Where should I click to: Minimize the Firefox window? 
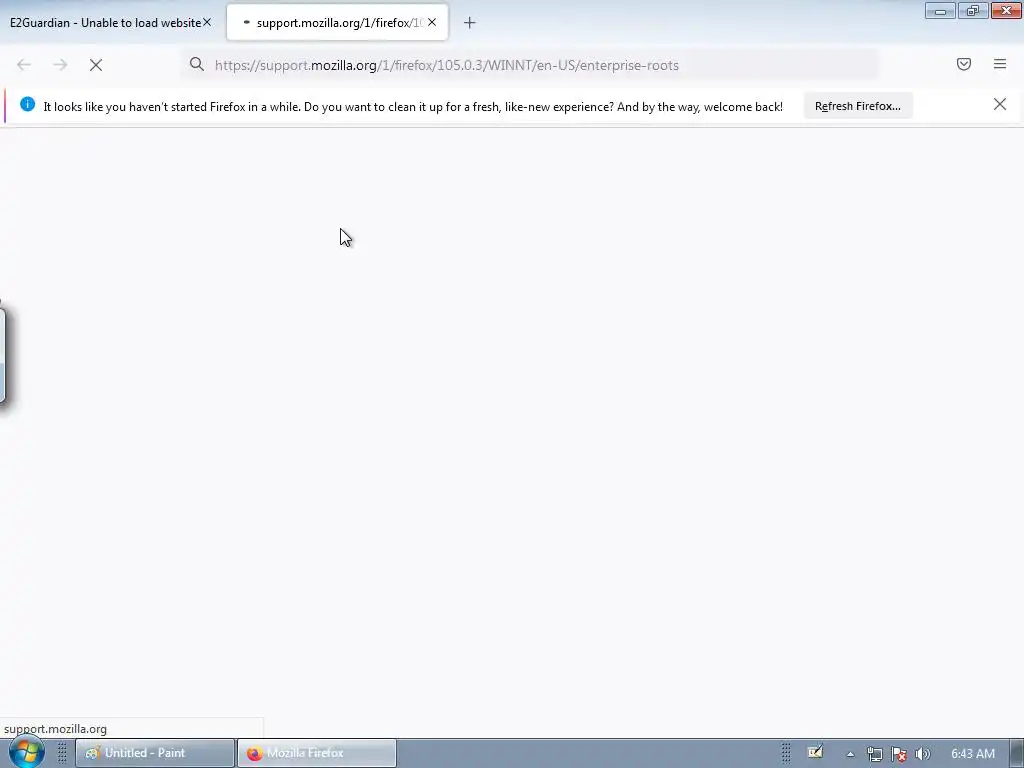pos(940,10)
